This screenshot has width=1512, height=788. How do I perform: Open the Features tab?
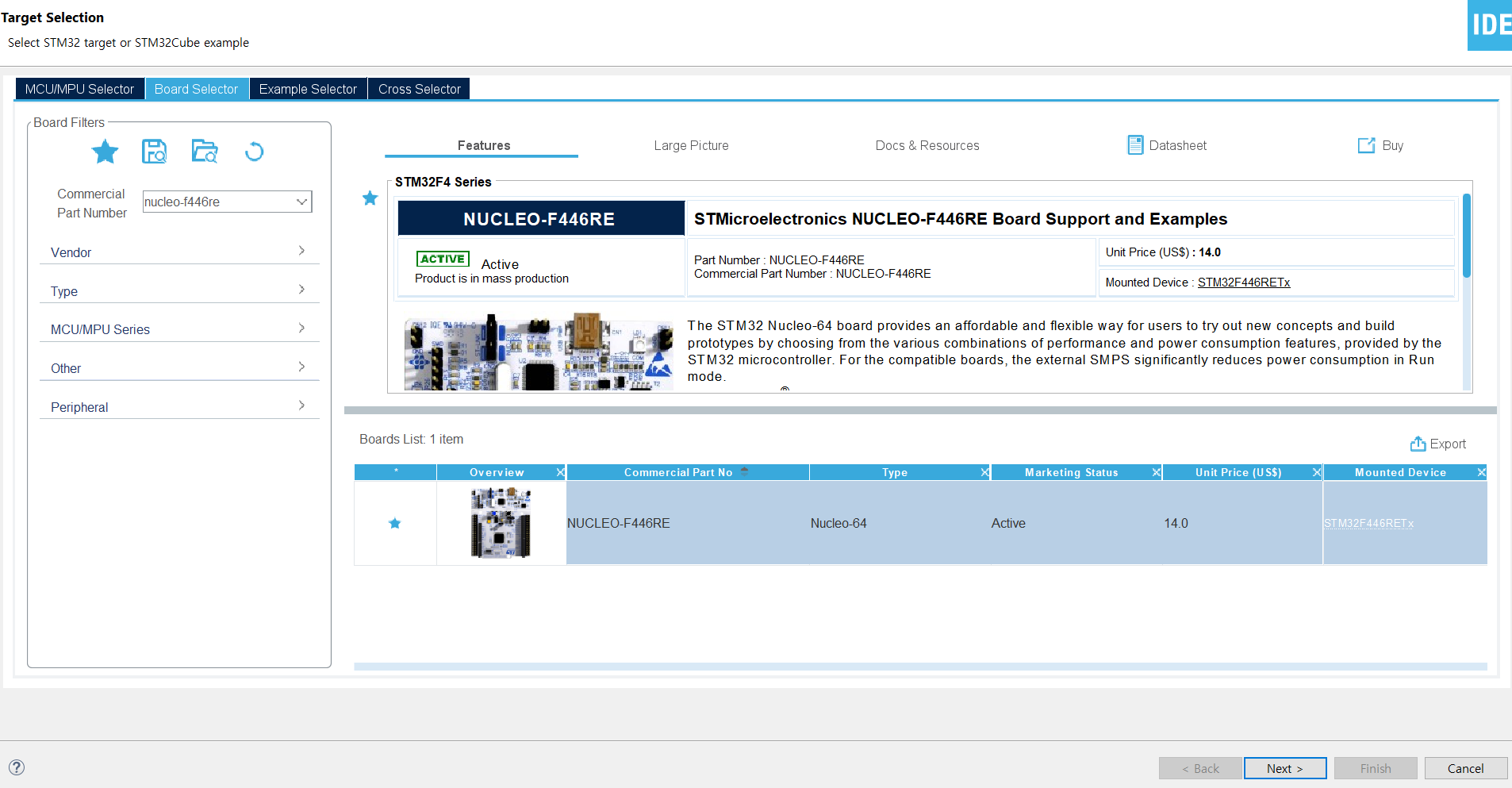(x=483, y=145)
